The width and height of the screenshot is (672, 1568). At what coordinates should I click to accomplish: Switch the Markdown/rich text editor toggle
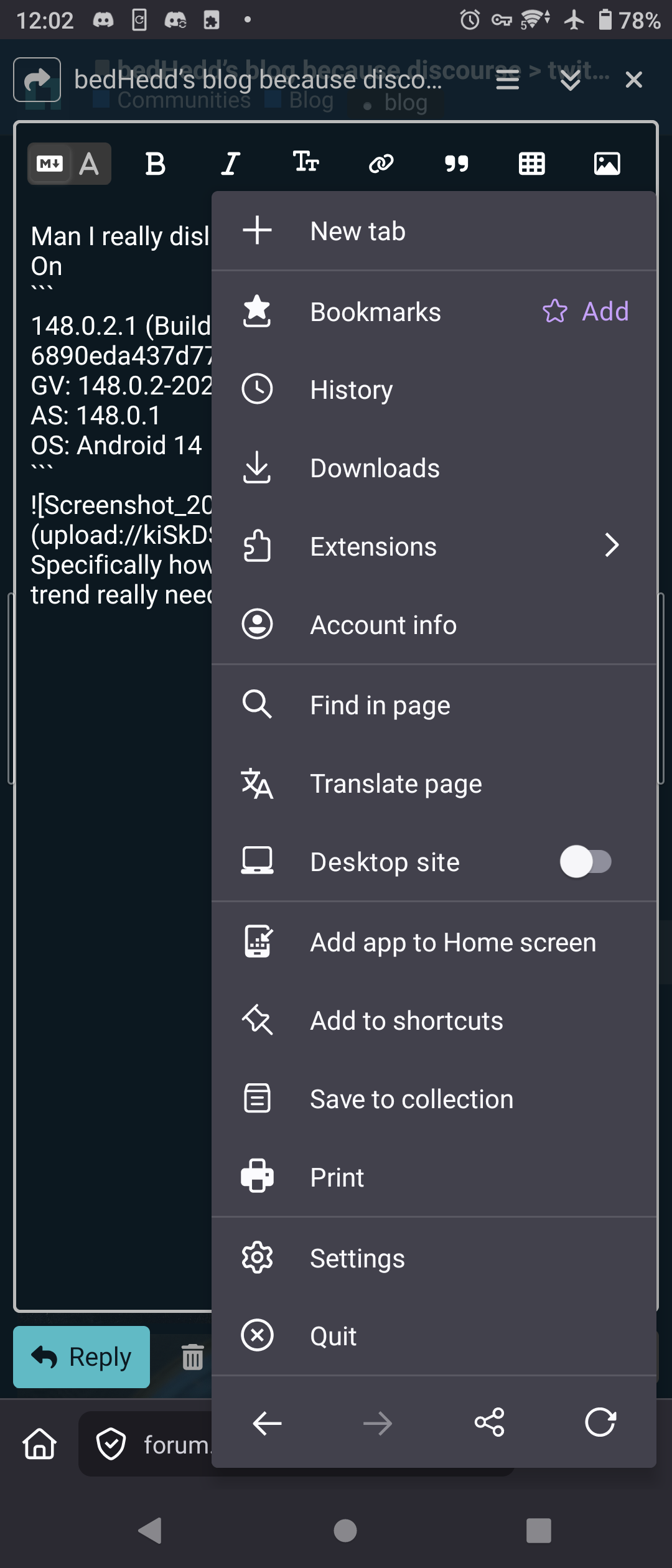pyautogui.click(x=69, y=164)
